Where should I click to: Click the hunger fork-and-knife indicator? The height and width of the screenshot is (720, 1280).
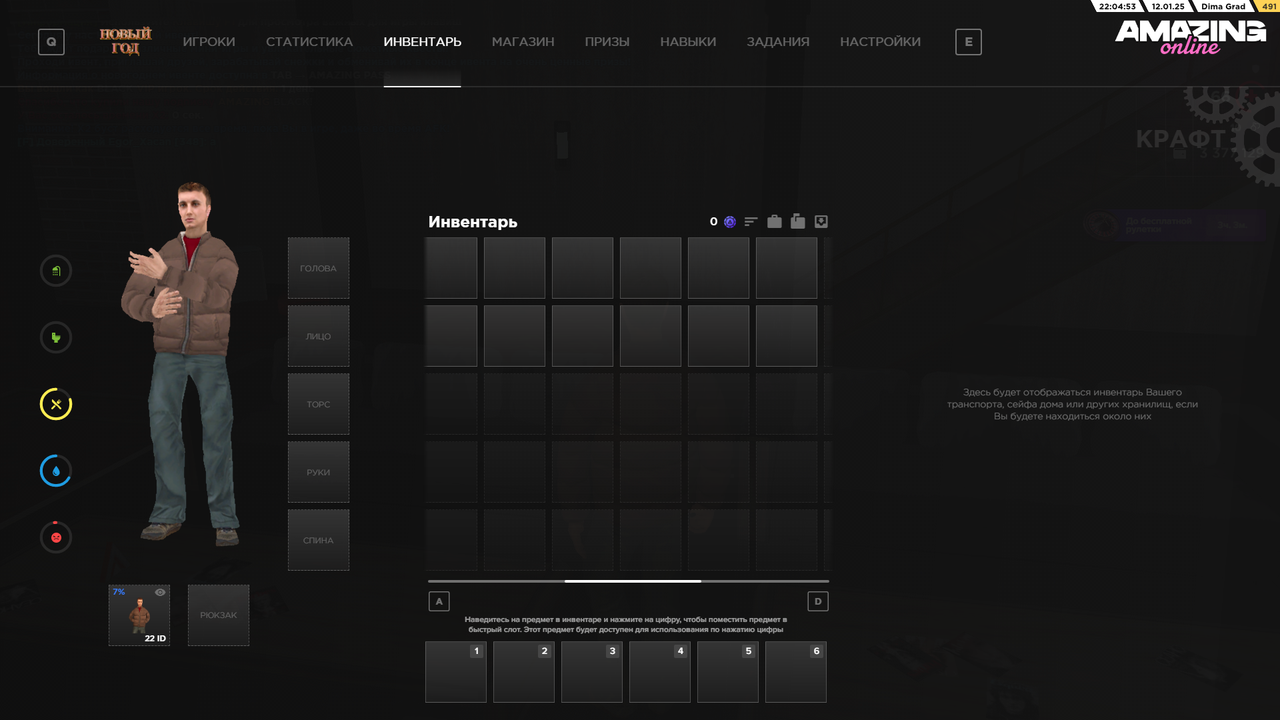pos(56,404)
